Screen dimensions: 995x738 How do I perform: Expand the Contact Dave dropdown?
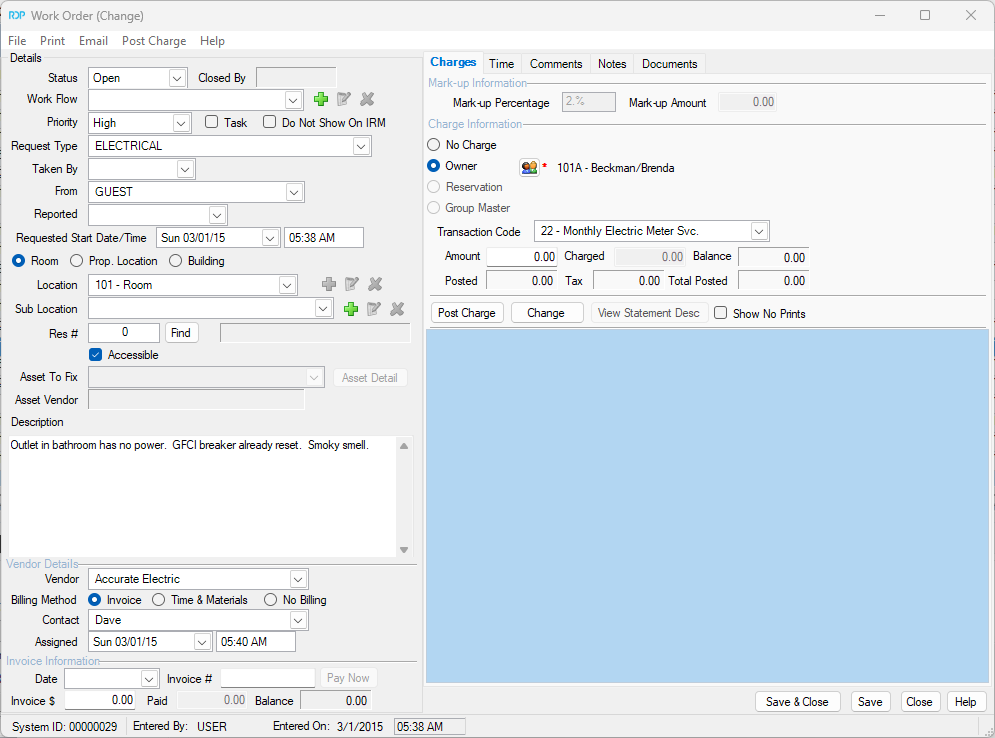coord(298,620)
